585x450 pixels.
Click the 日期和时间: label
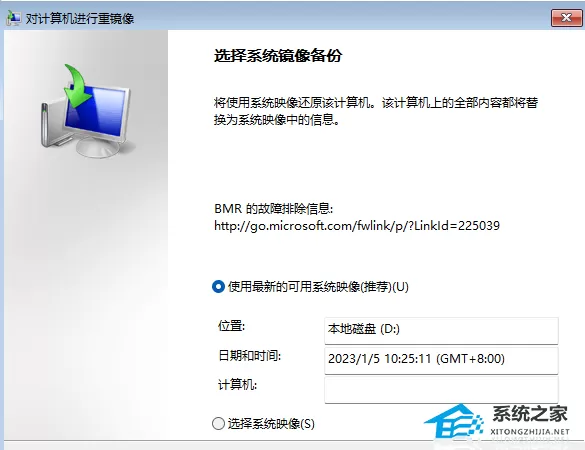tap(250, 356)
